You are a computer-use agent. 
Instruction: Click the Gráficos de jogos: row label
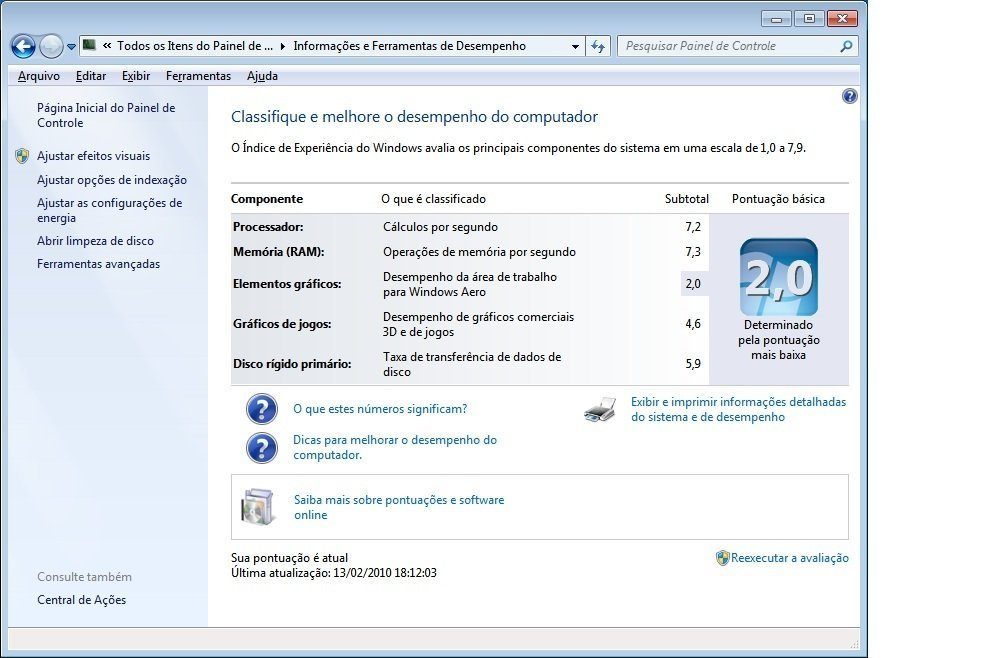click(282, 324)
